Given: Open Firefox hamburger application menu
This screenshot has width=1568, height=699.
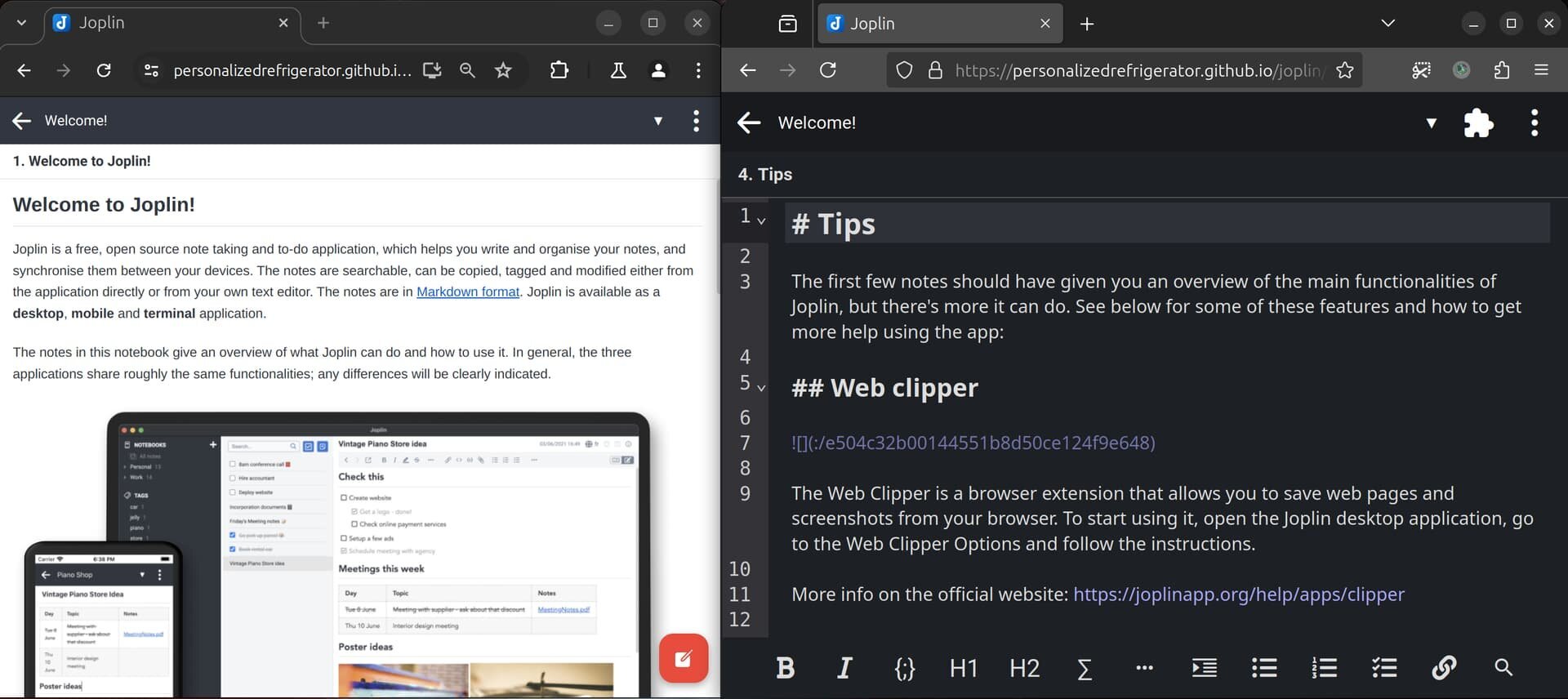Looking at the screenshot, I should 1541,70.
